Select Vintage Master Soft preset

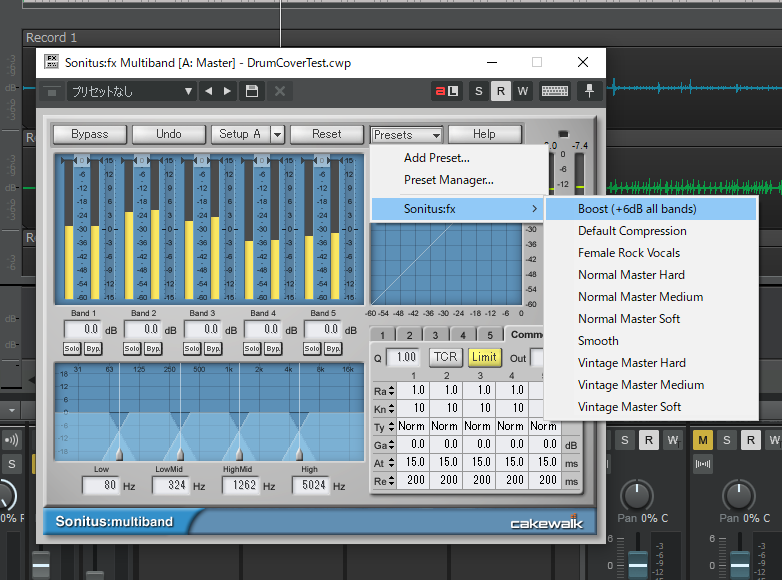tap(651, 406)
